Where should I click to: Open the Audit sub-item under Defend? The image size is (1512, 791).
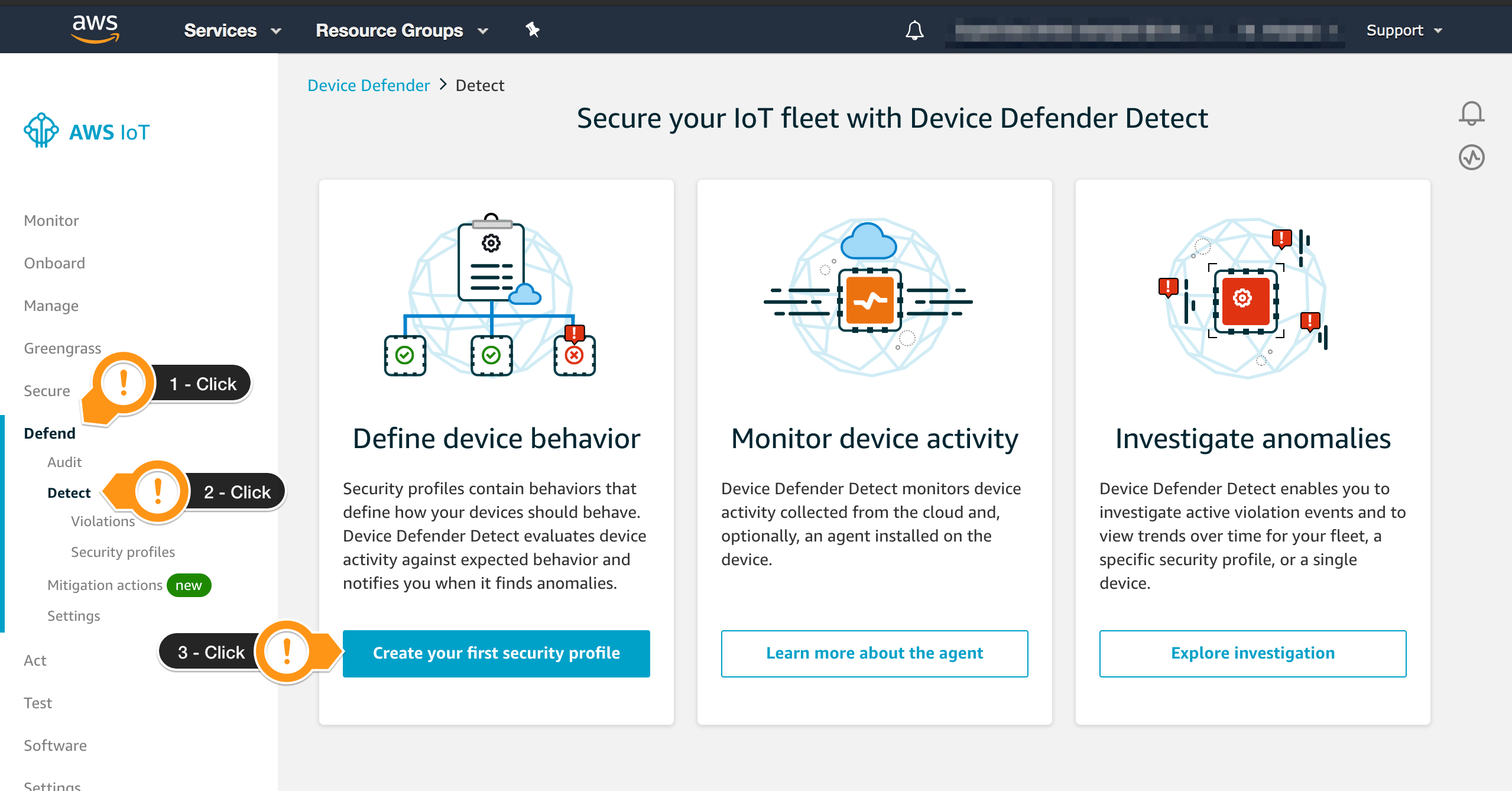(64, 462)
